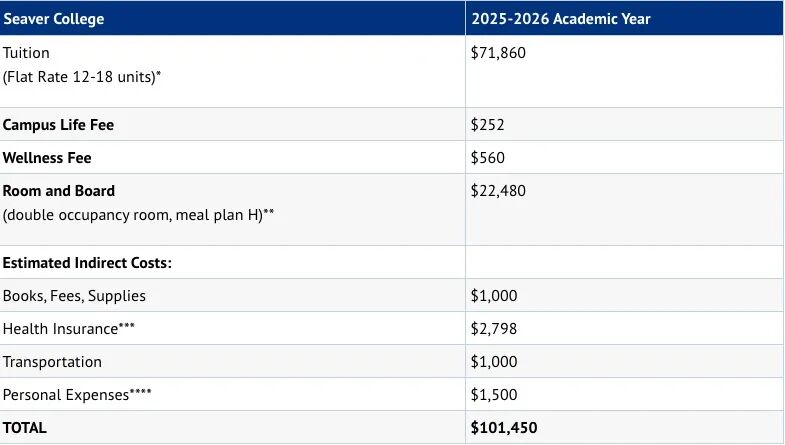This screenshot has height=445, width=785.
Task: Click the $2,798 health insurance amount
Action: tap(494, 329)
